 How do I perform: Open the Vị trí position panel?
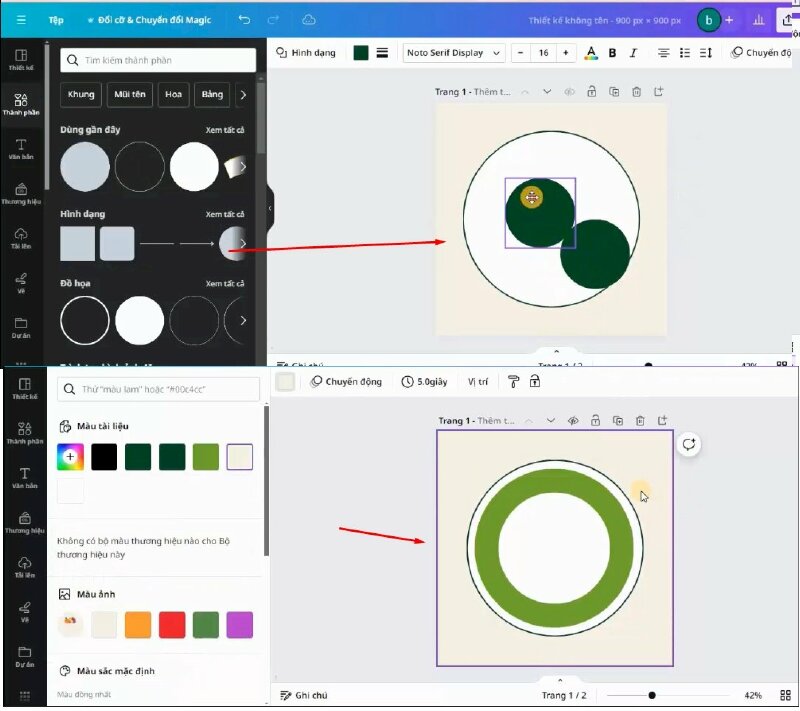pos(478,382)
